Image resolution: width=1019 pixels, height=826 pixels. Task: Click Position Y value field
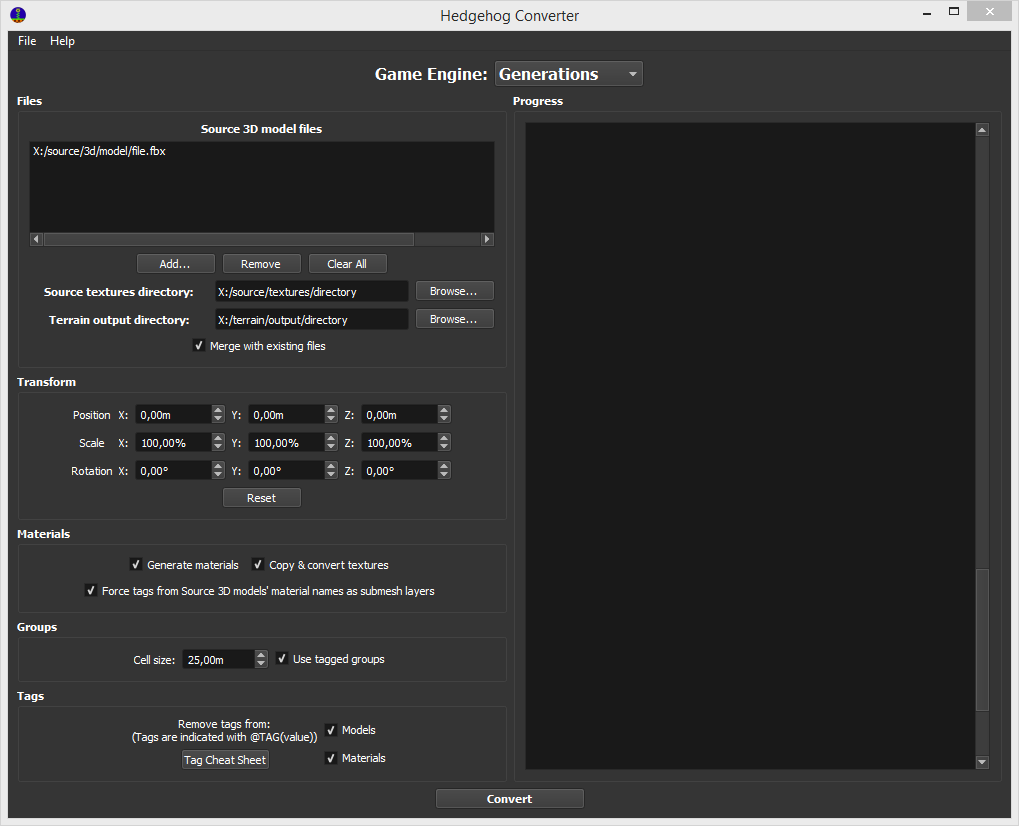286,415
